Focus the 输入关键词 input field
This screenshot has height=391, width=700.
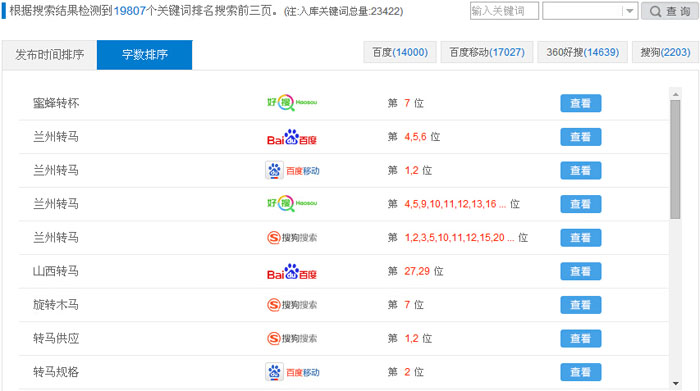point(504,11)
